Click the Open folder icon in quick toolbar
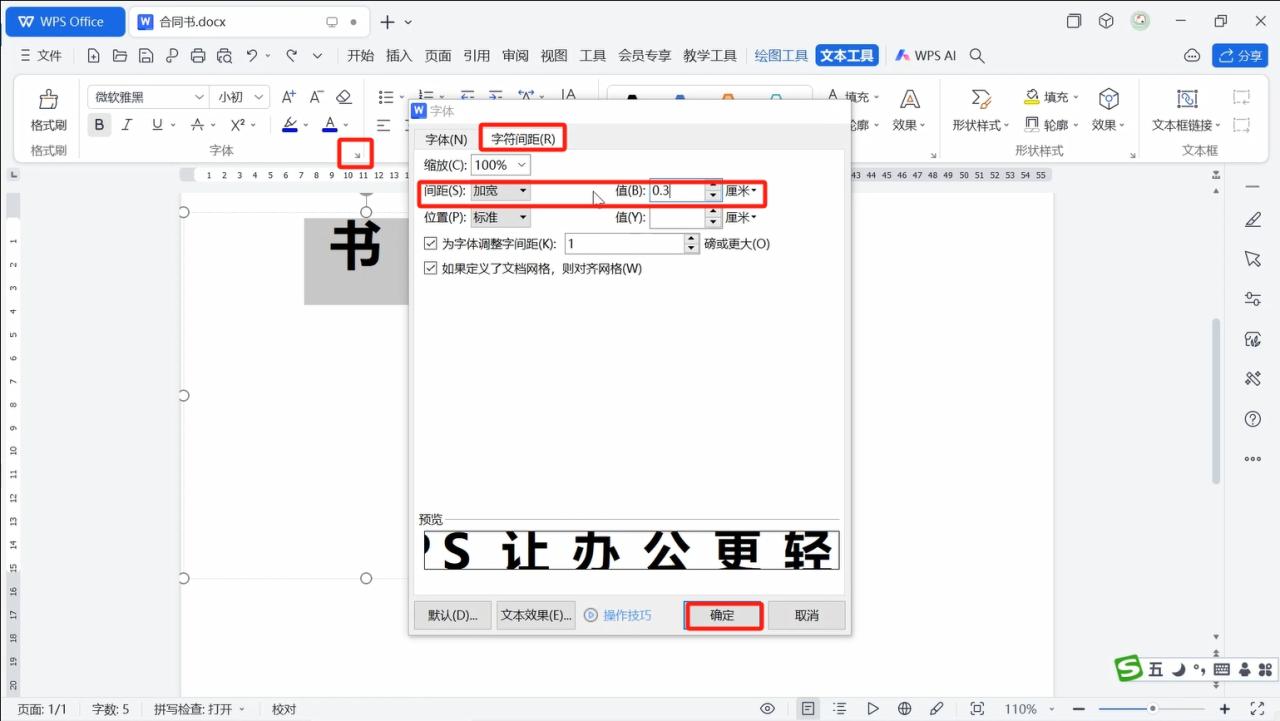The width and height of the screenshot is (1280, 721). click(x=120, y=56)
